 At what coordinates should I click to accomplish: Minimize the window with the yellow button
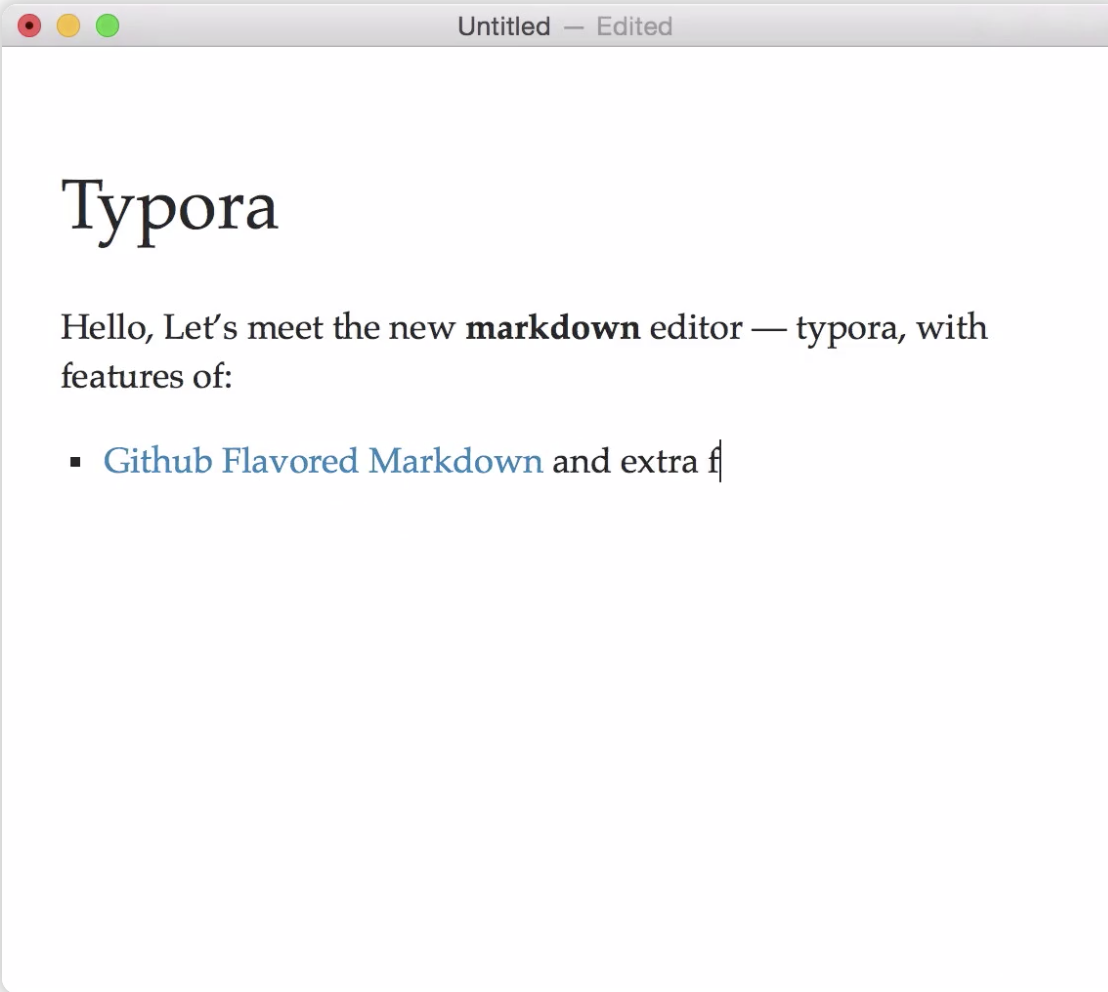(69, 26)
